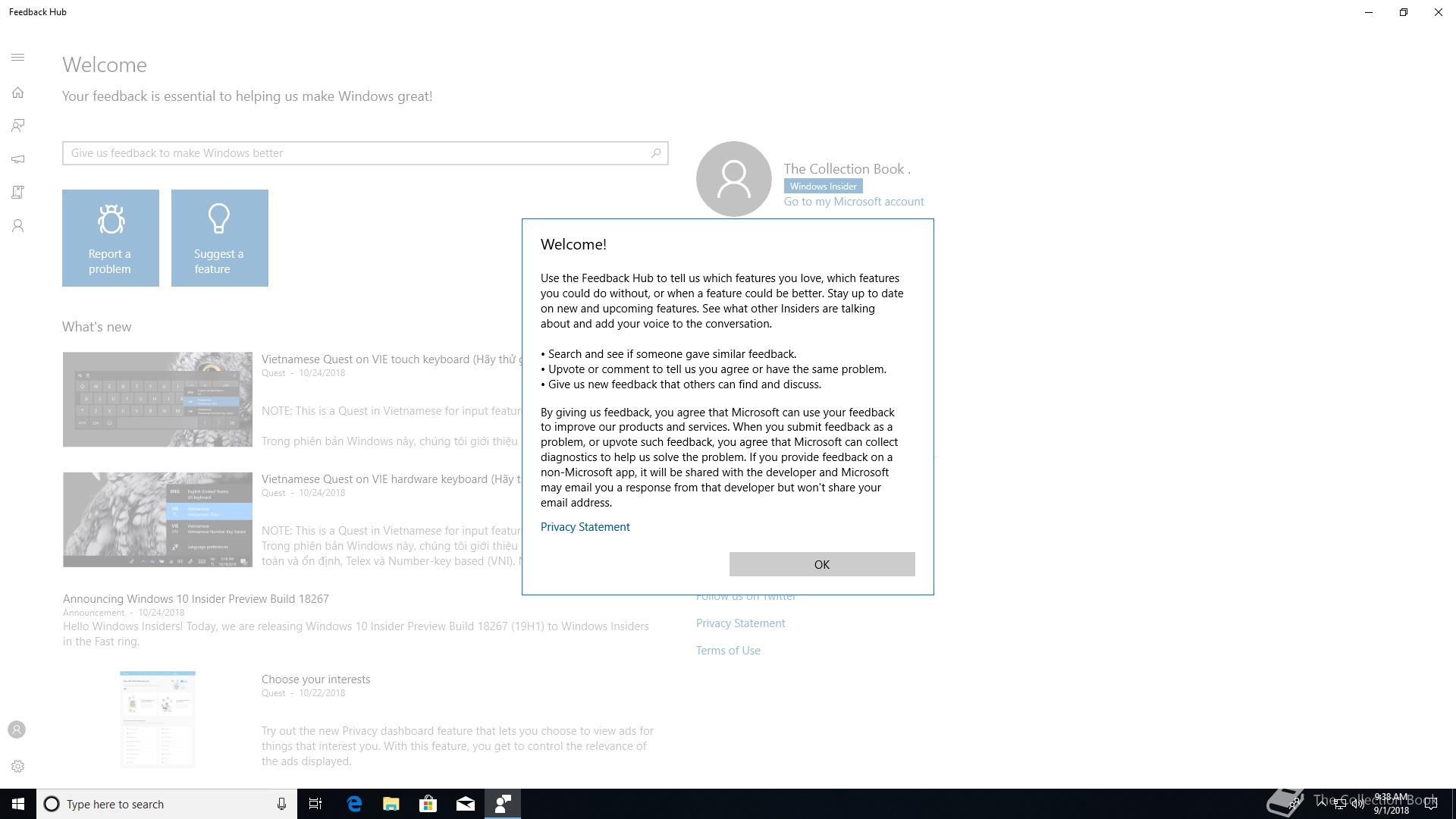Open Quests icon in sidebar
1456x819 pixels.
point(18,193)
